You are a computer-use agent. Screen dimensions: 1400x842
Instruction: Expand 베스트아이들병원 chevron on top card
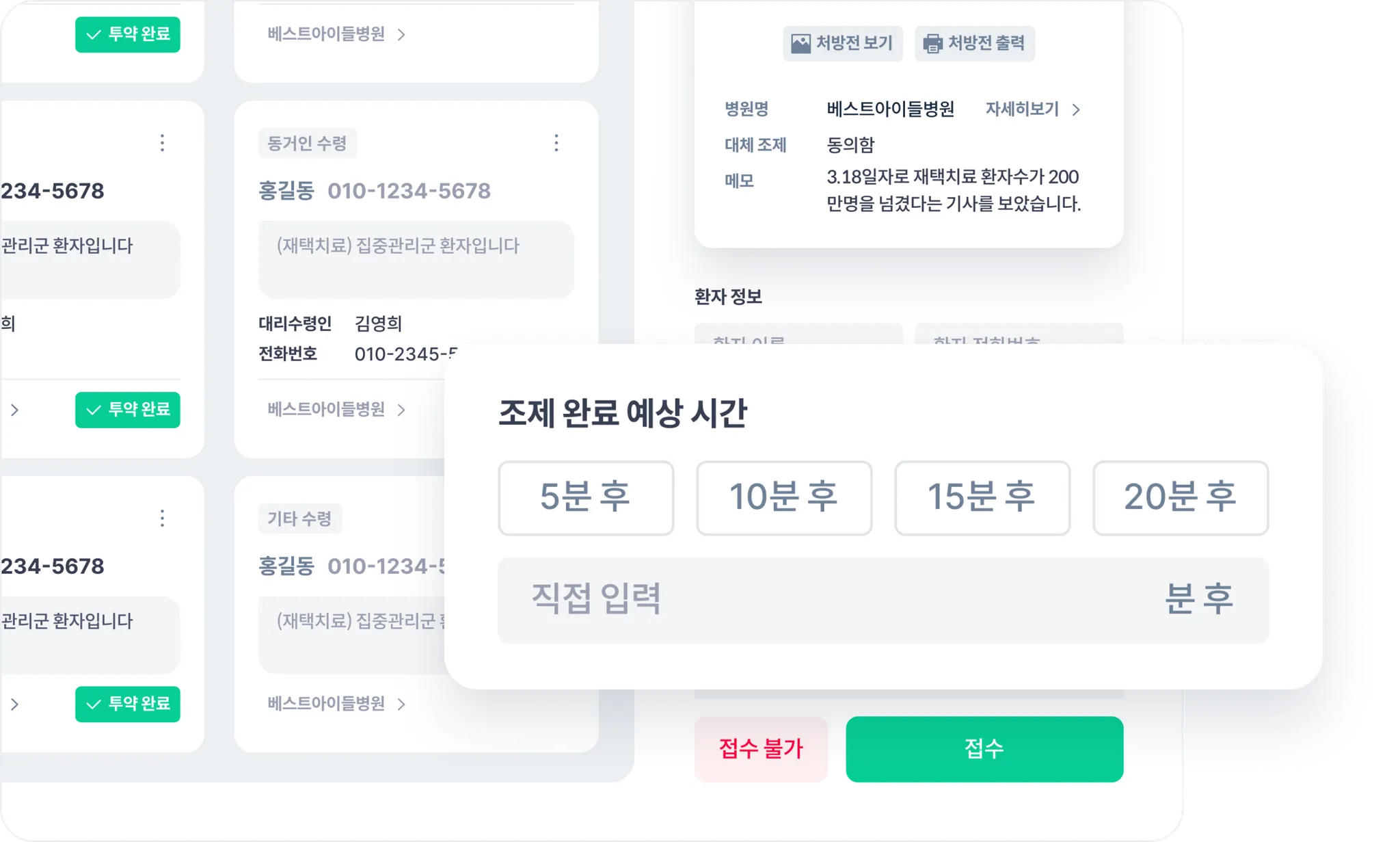pos(401,35)
